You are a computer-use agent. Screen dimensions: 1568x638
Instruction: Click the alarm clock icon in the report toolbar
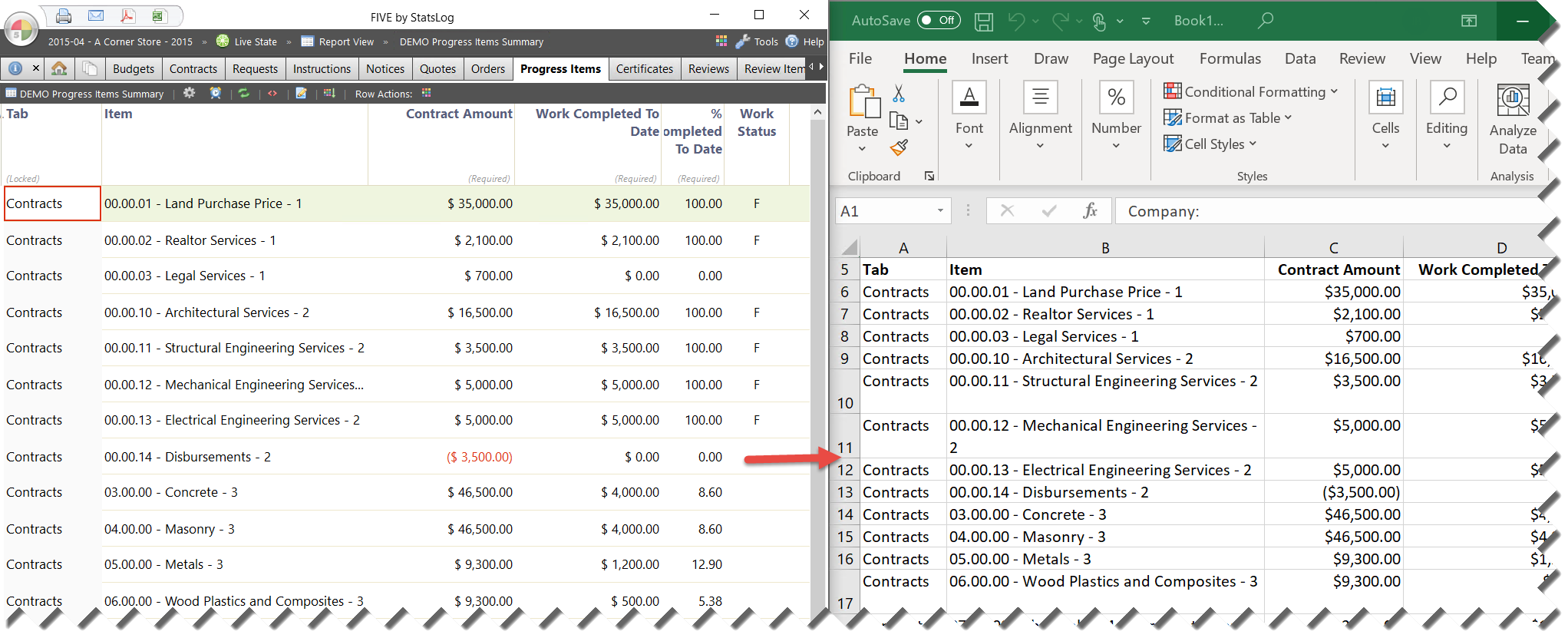(x=216, y=93)
